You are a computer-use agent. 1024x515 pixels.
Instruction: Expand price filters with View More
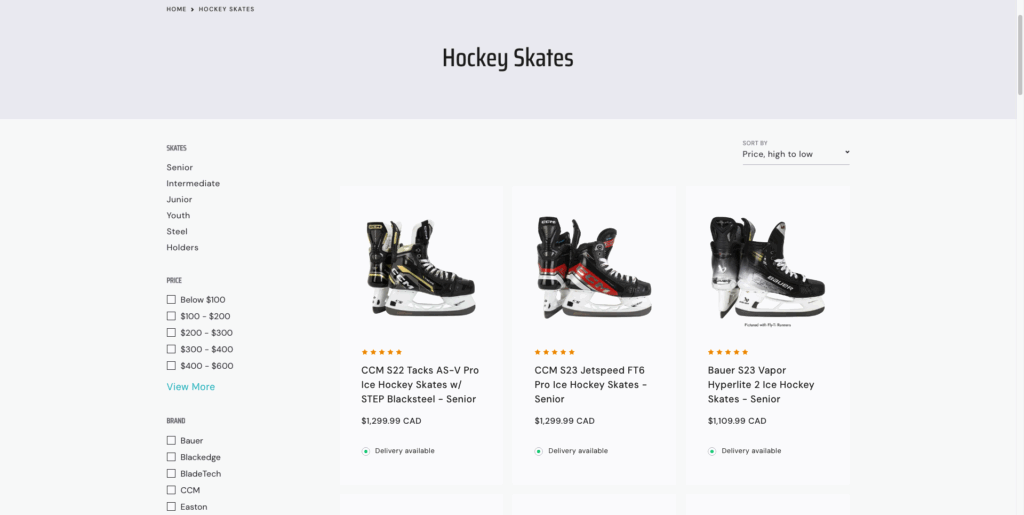190,387
